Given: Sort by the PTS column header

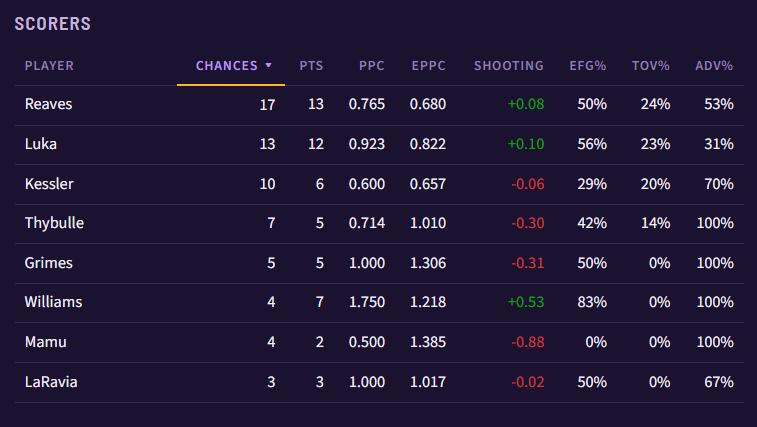Looking at the screenshot, I should pyautogui.click(x=311, y=66).
